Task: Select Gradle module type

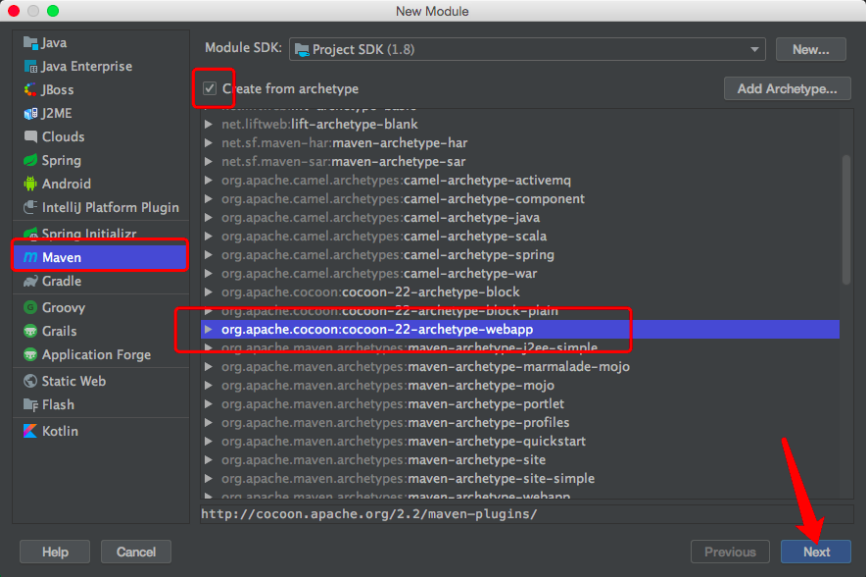Action: click(x=101, y=281)
